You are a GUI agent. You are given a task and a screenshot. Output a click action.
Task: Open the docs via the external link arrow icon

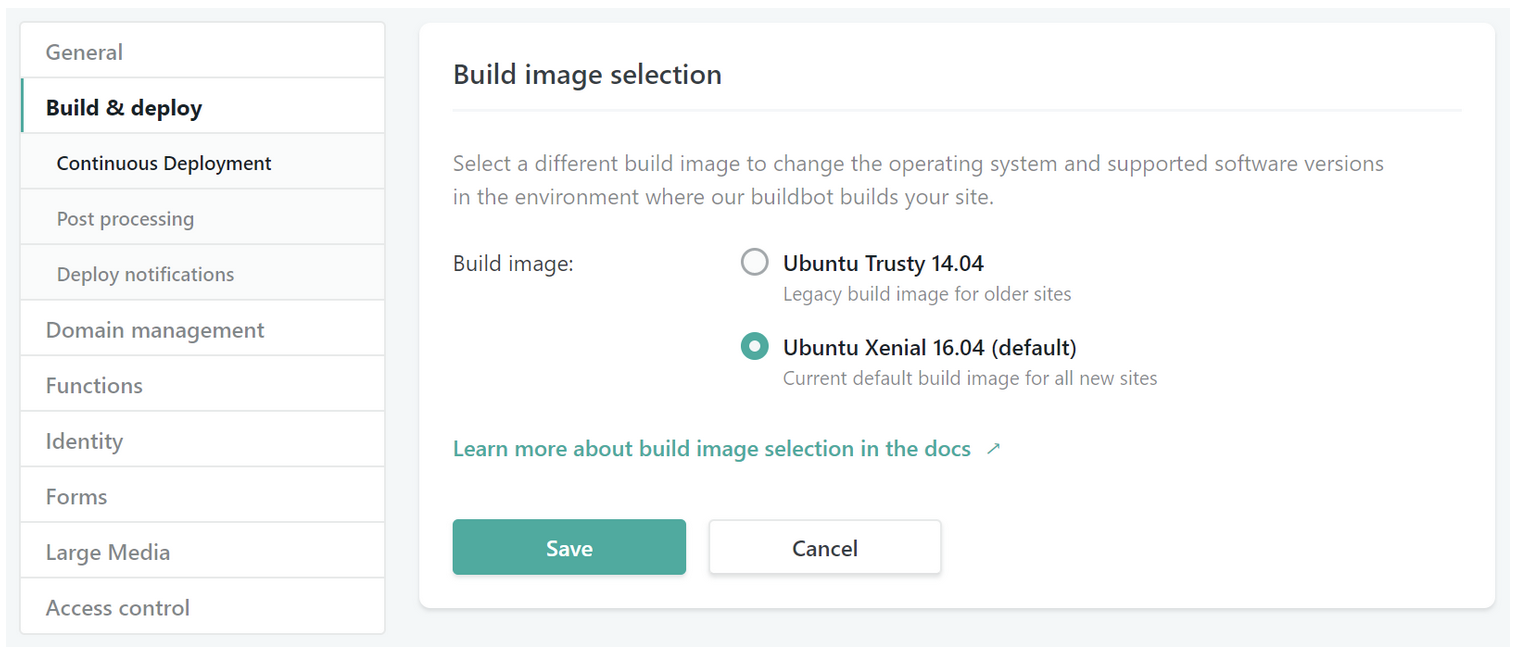[993, 449]
